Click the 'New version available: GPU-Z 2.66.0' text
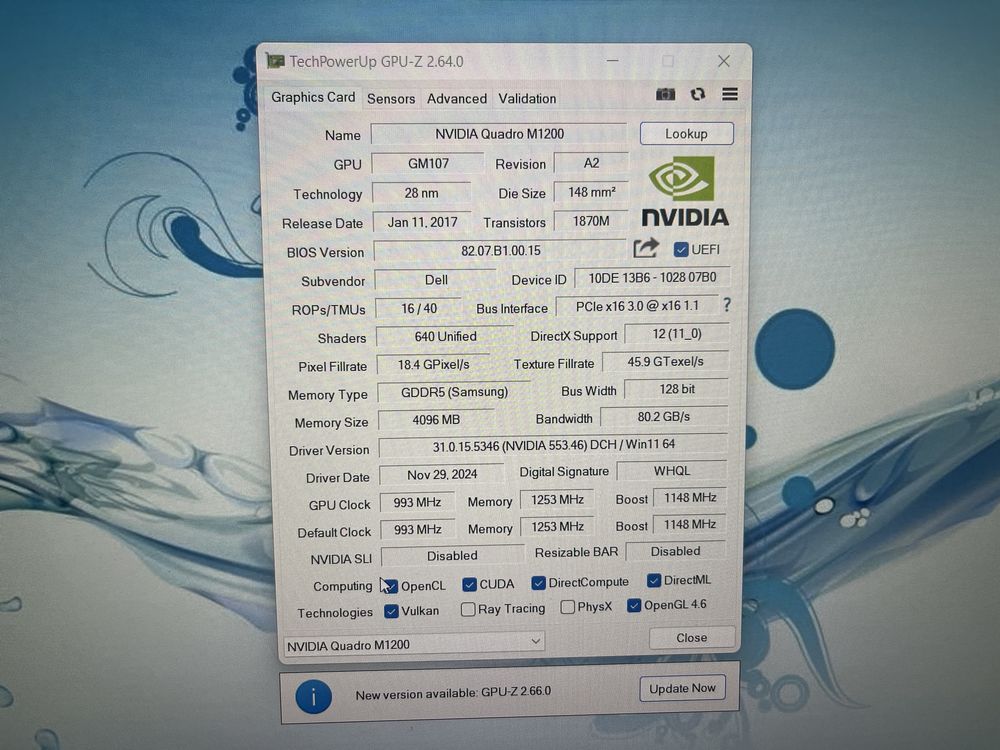 coord(453,693)
